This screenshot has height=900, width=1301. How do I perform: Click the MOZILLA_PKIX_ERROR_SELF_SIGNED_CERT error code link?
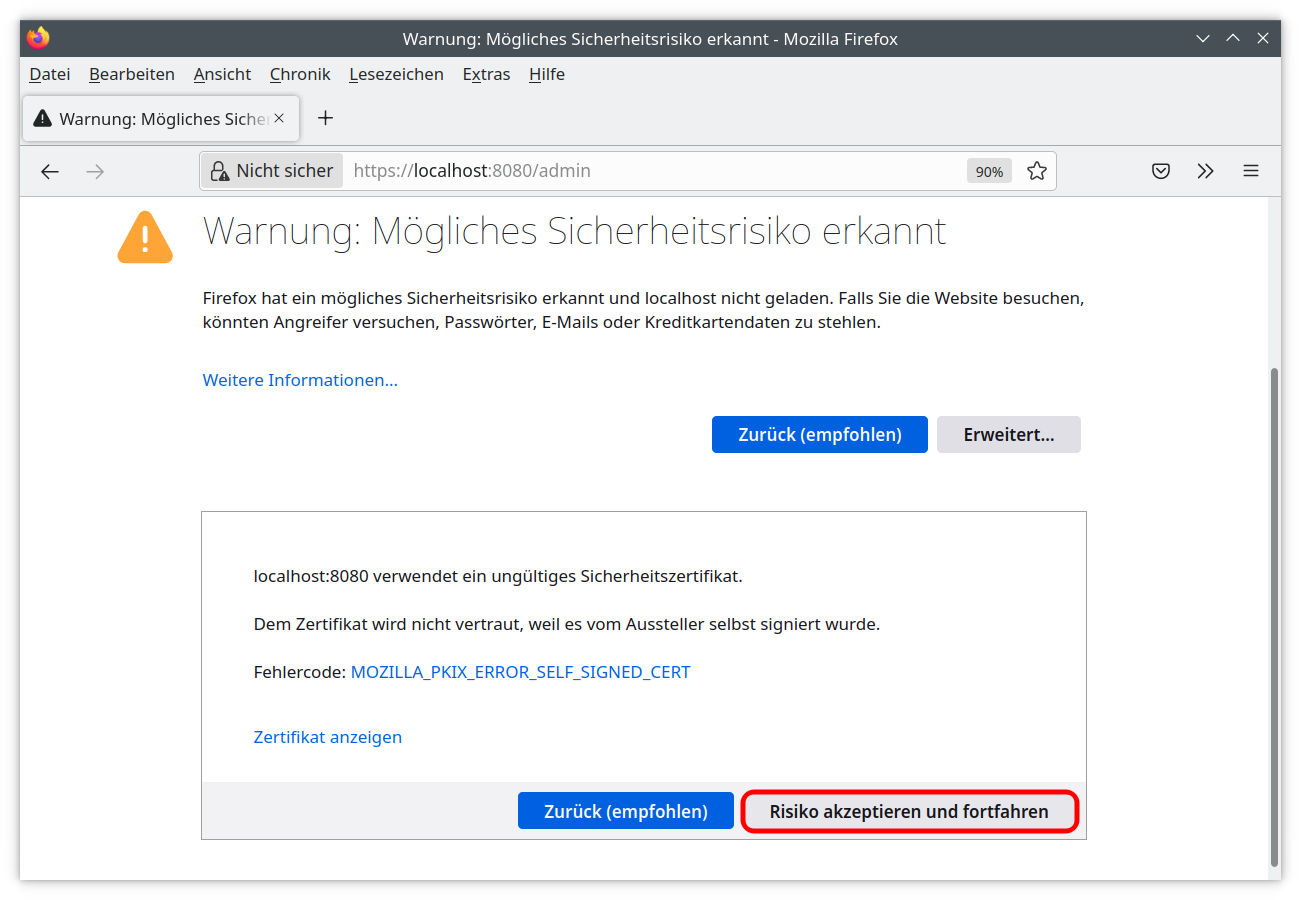pos(520,672)
